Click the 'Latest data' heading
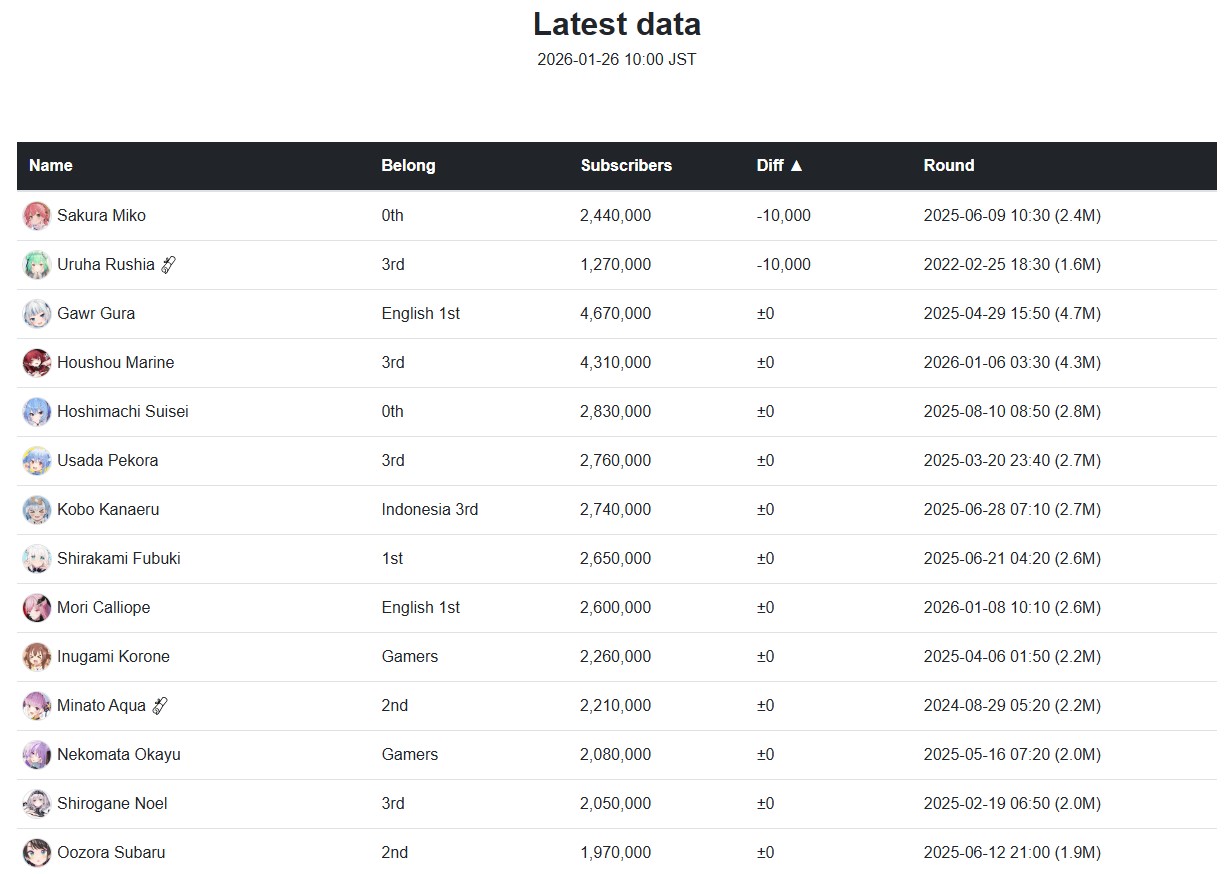 pos(617,24)
